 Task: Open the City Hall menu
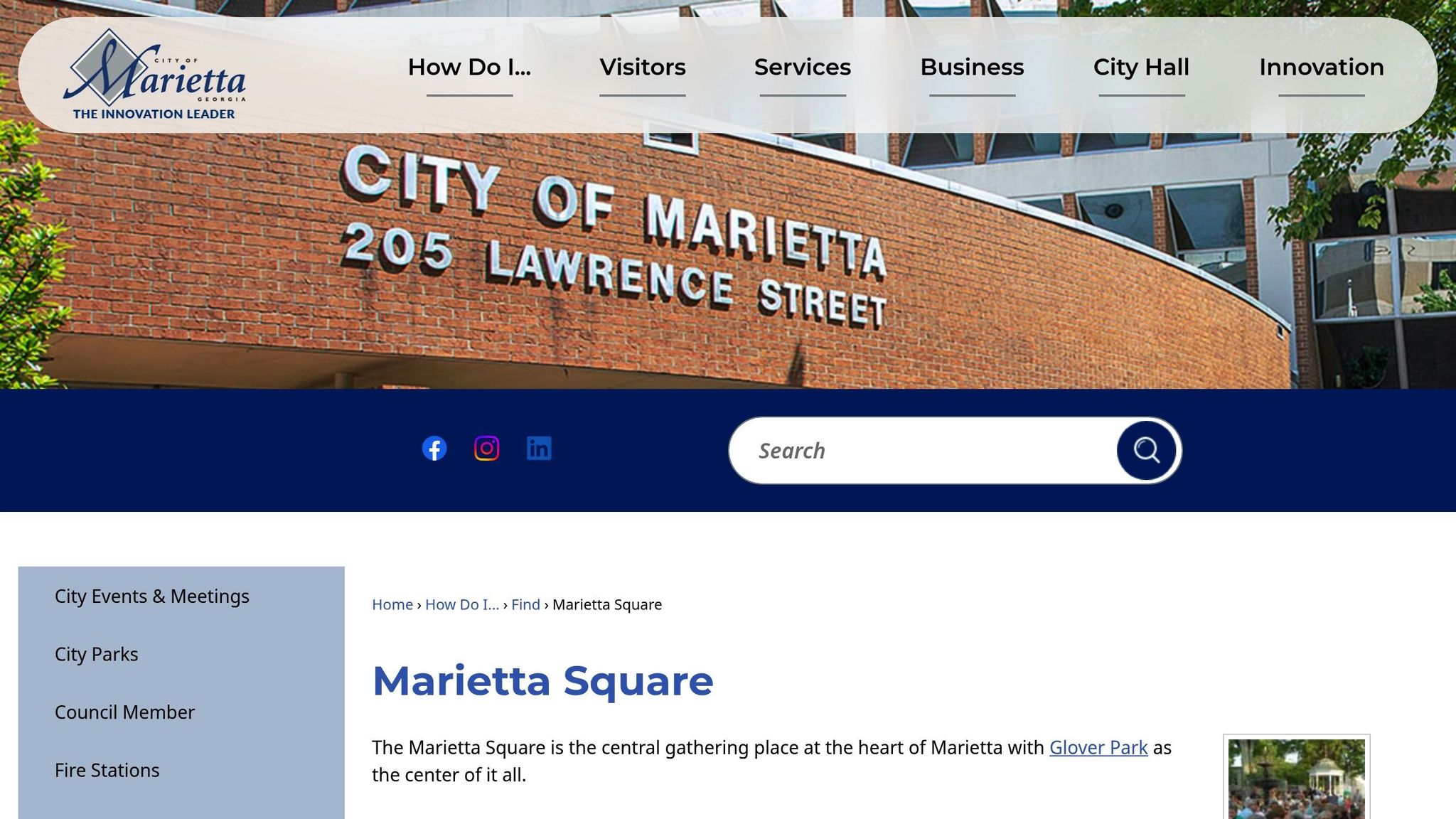pyautogui.click(x=1140, y=67)
